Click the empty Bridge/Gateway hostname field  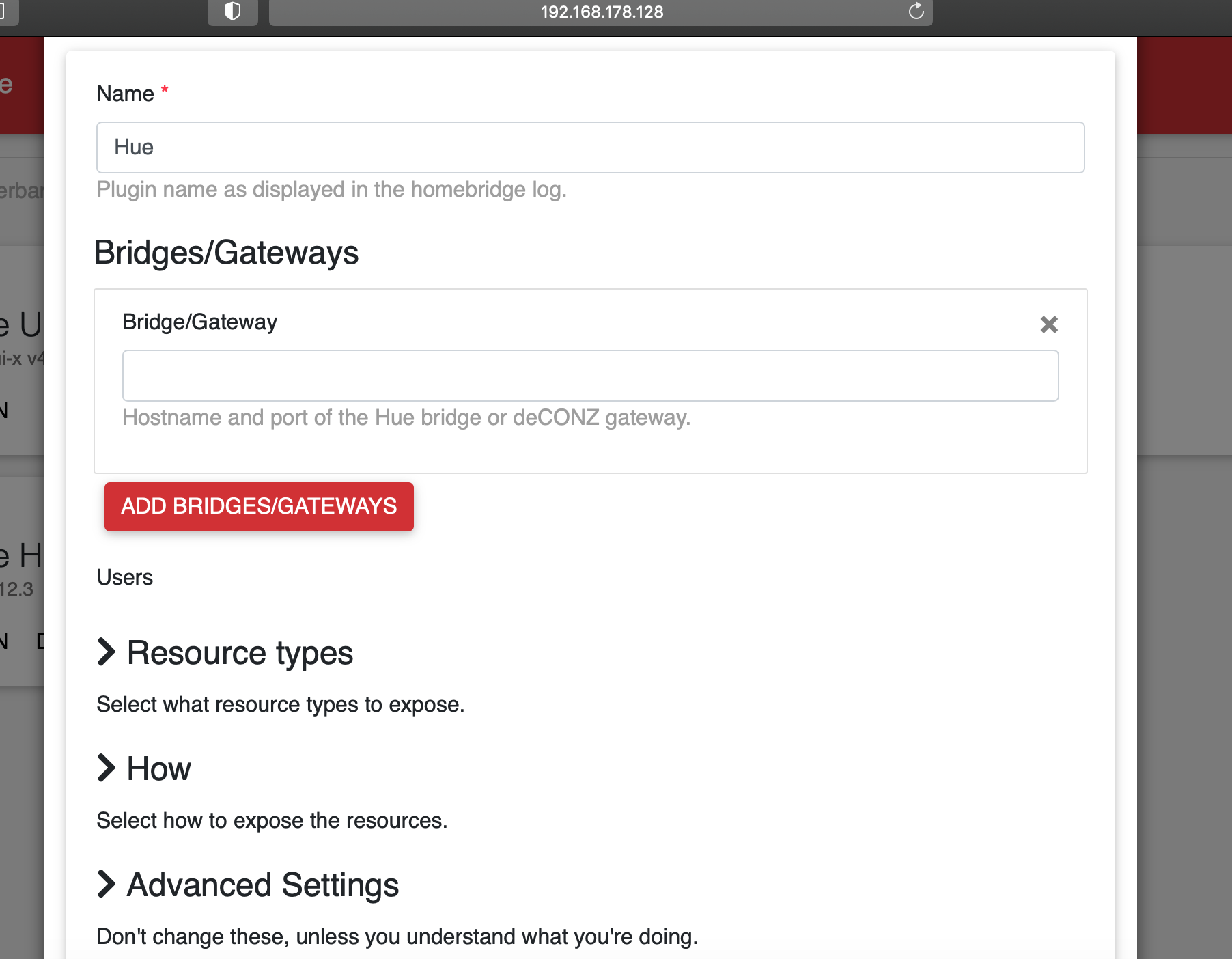pos(590,376)
